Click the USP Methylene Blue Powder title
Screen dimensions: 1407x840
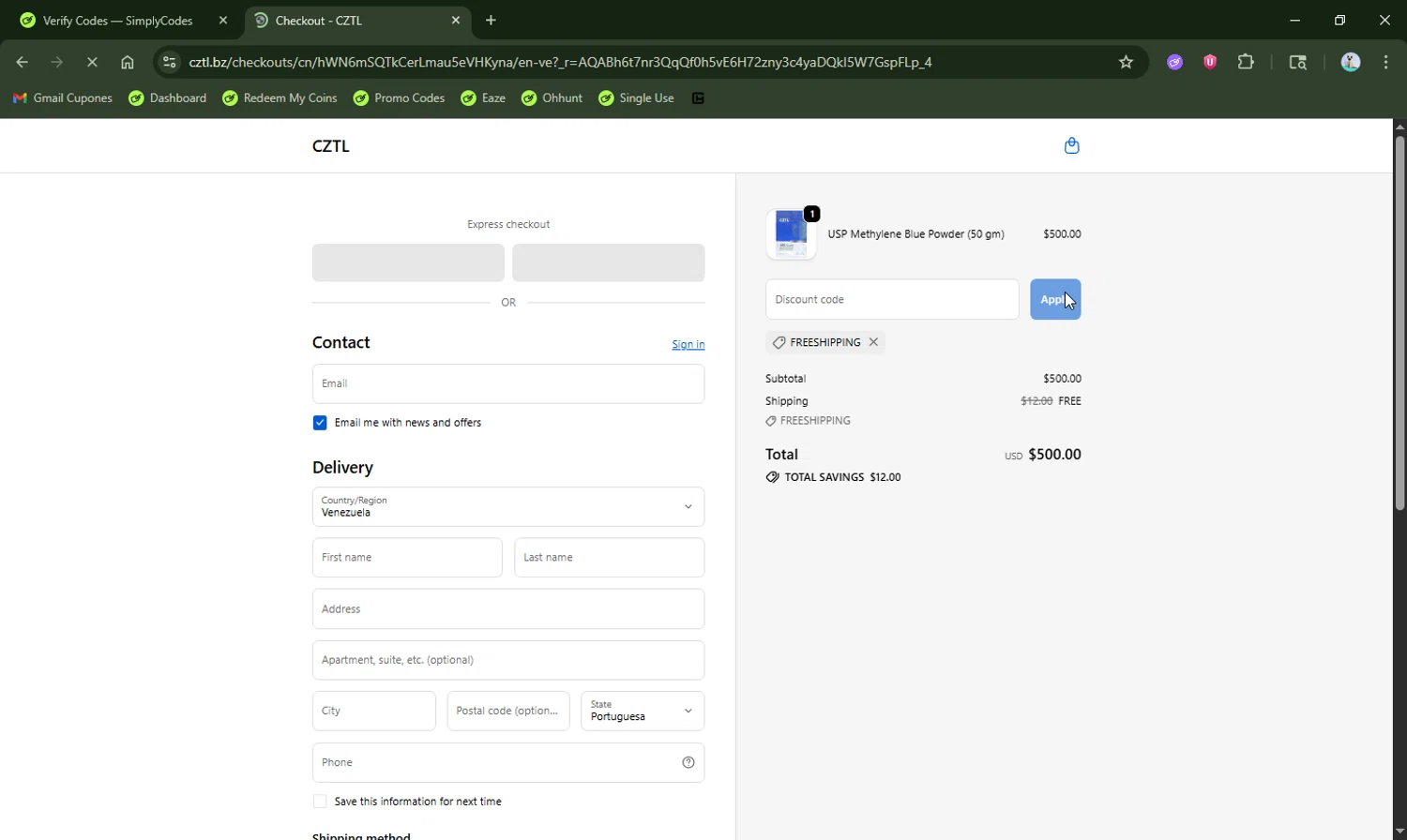(915, 234)
